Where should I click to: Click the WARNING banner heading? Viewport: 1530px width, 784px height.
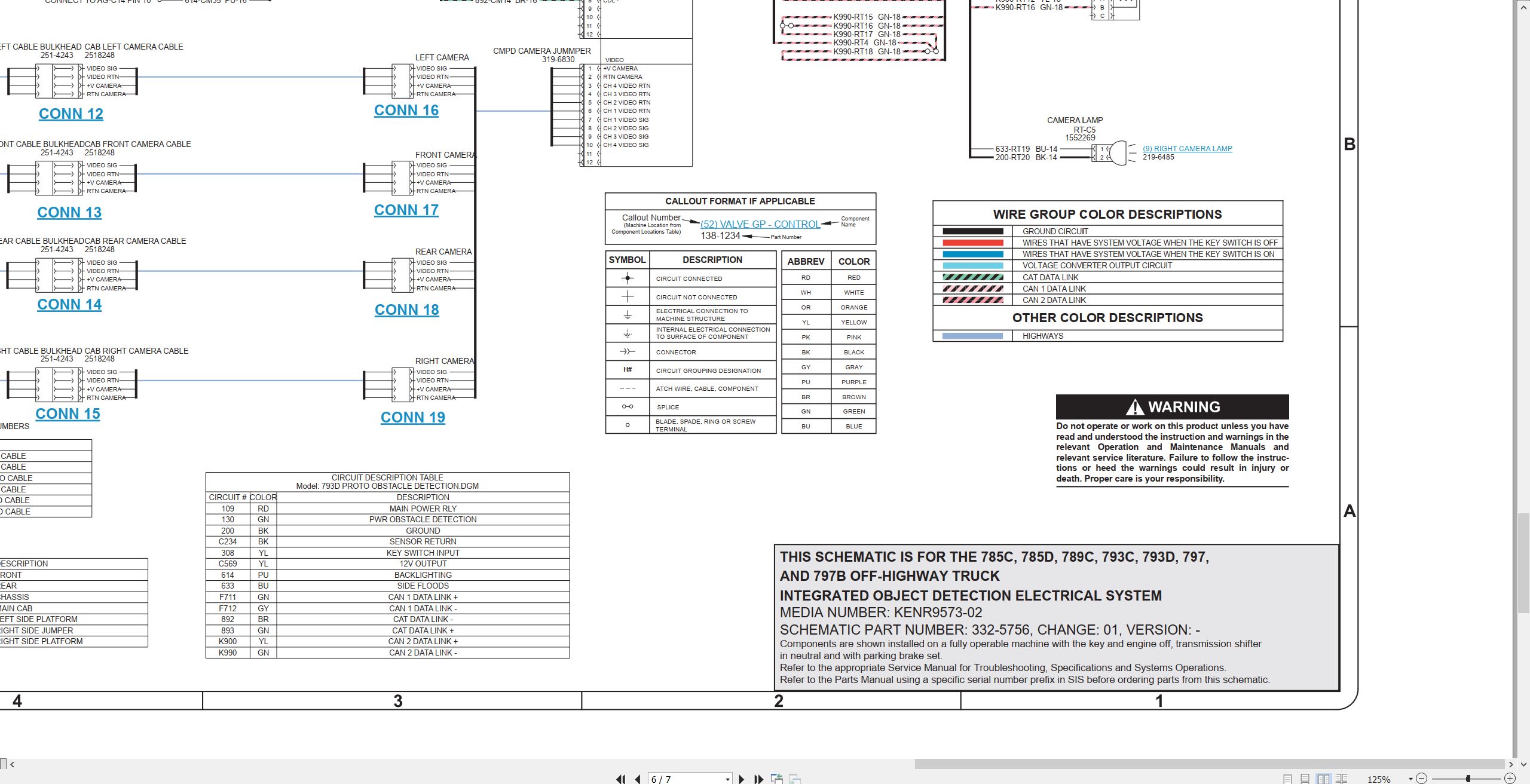tap(1172, 407)
